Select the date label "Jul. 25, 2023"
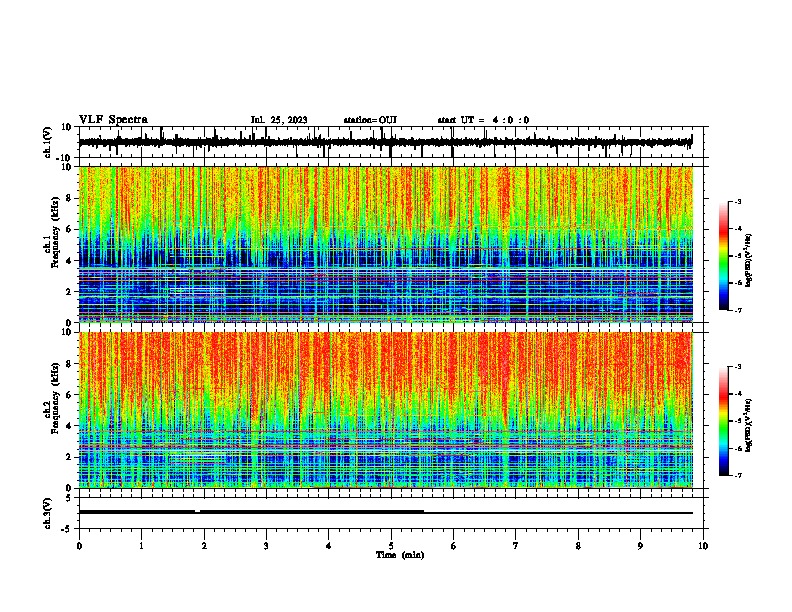 pos(279,120)
